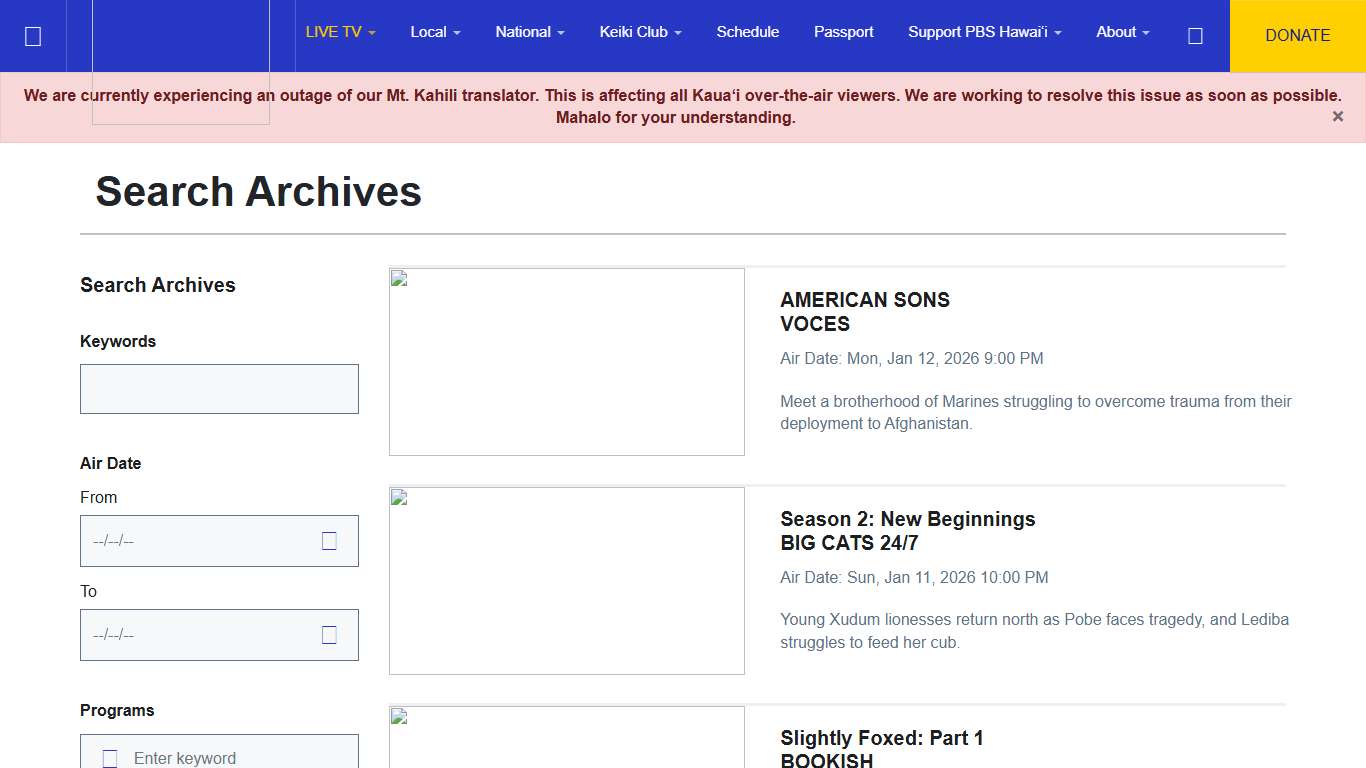Open the Passport menu item
1366x768 pixels.
[843, 32]
